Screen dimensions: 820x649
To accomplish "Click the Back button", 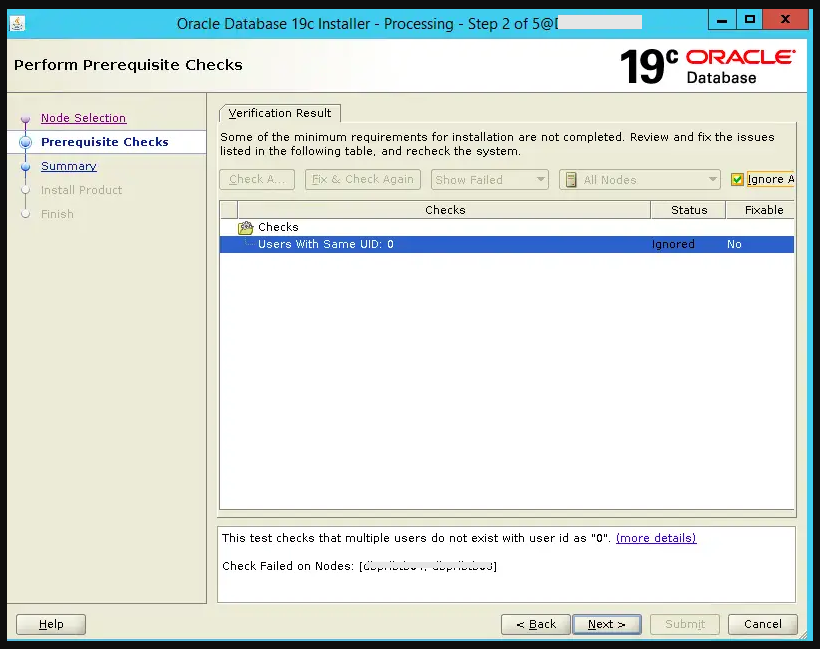I will click(536, 624).
